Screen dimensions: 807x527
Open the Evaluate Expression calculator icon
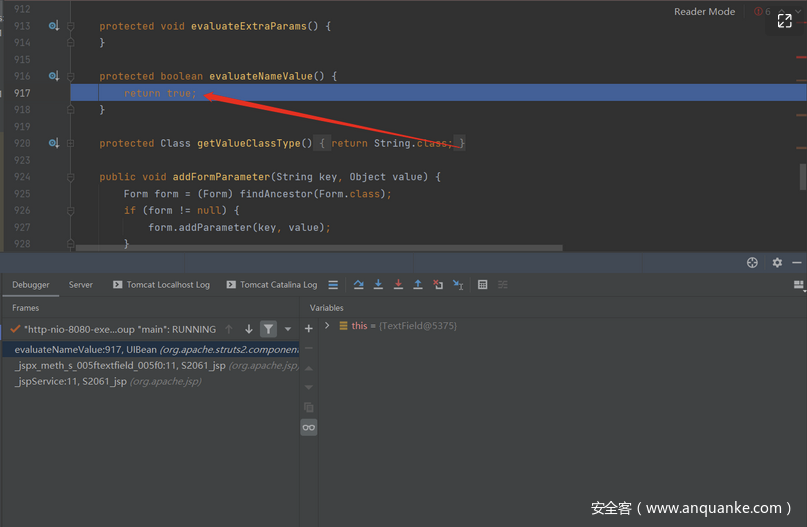click(x=482, y=285)
